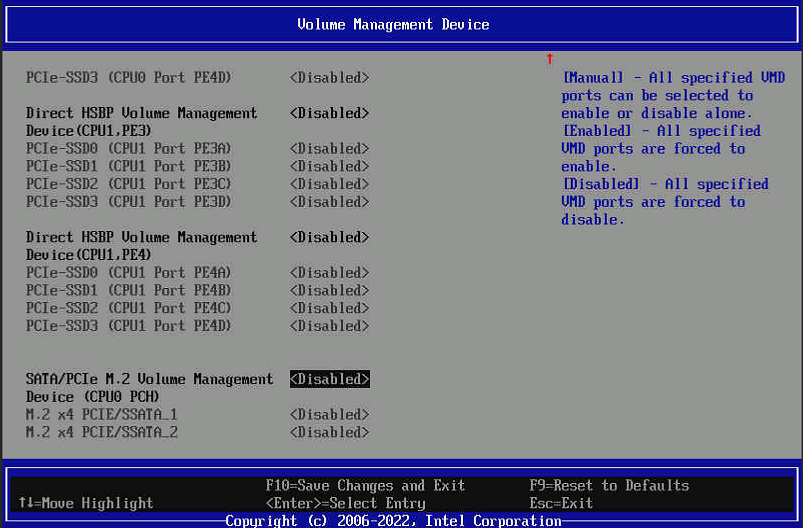803x528 pixels.
Task: Click PCIe-SSD0 (CPU1 Port PE3A) label
Action: coord(129,149)
